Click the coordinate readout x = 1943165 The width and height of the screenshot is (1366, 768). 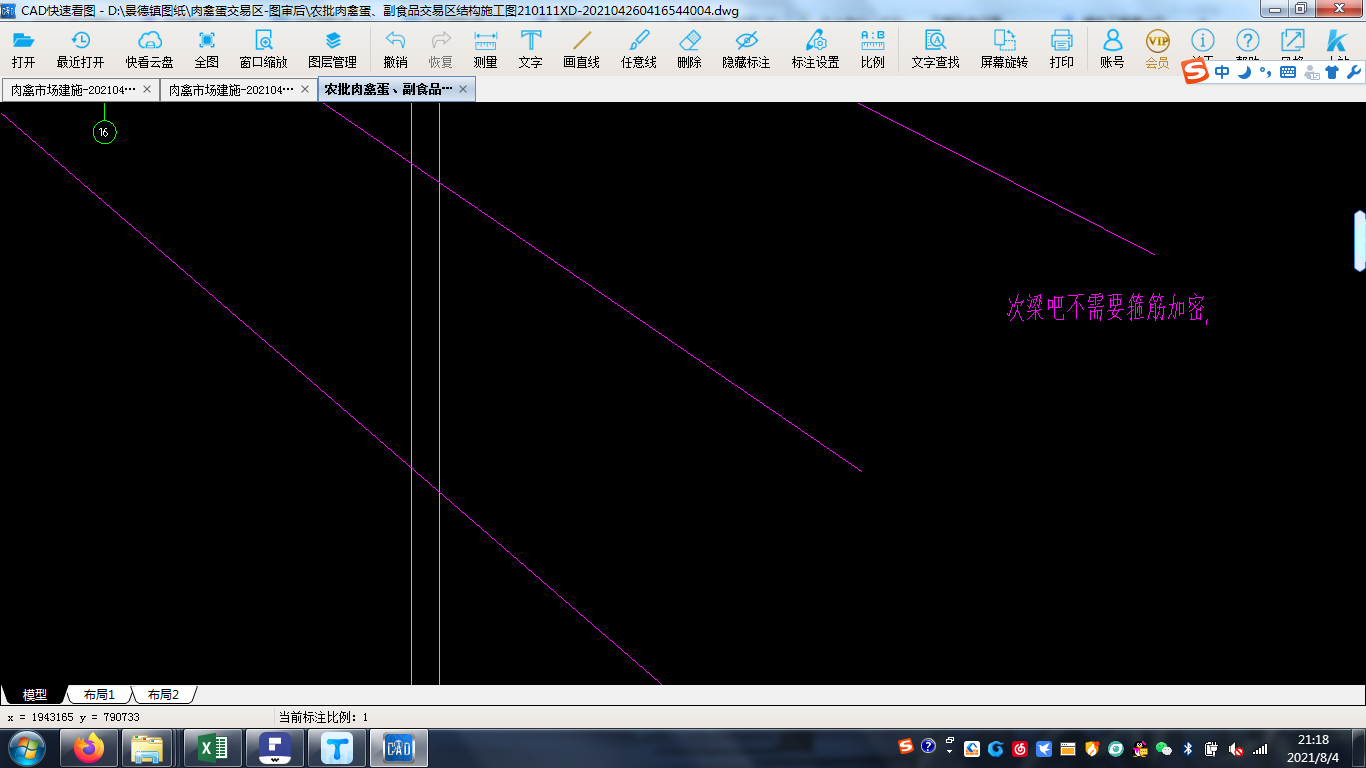pyautogui.click(x=74, y=717)
